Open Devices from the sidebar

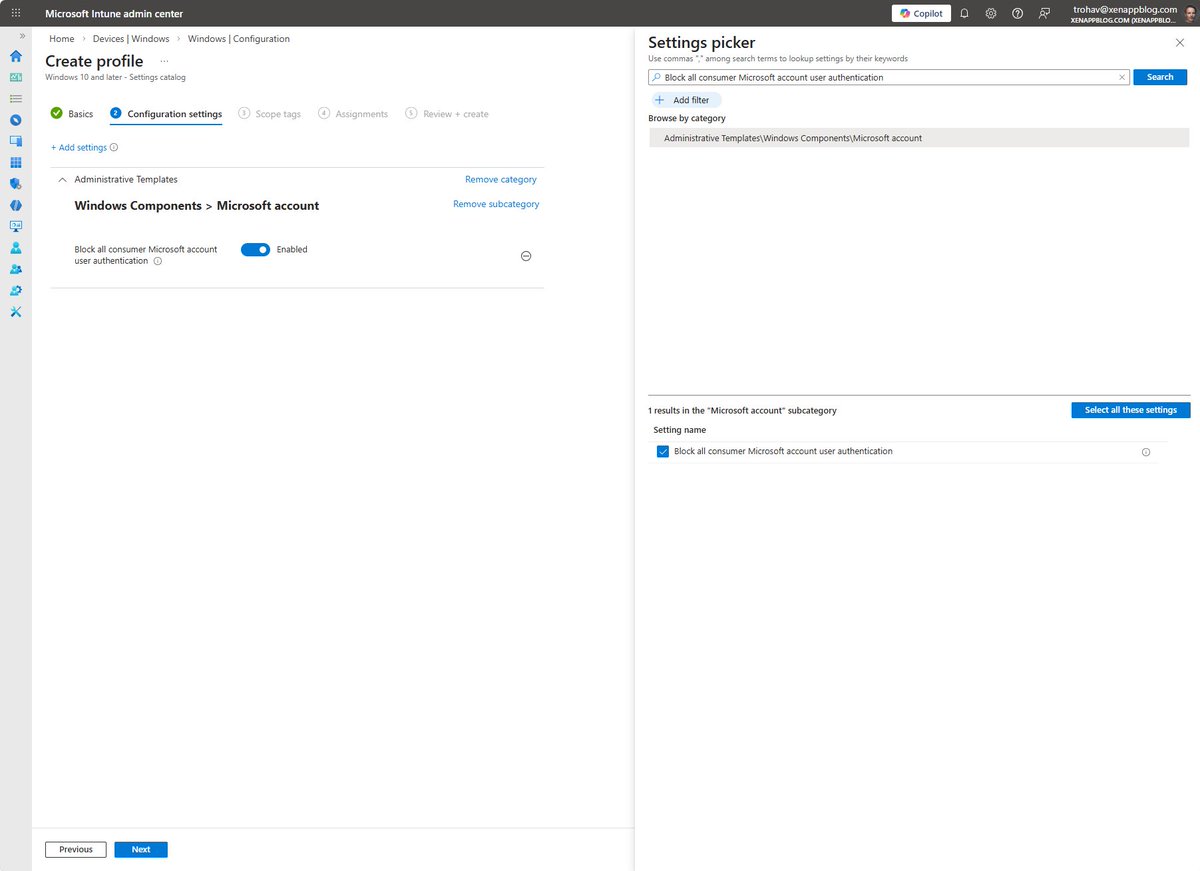[x=16, y=141]
